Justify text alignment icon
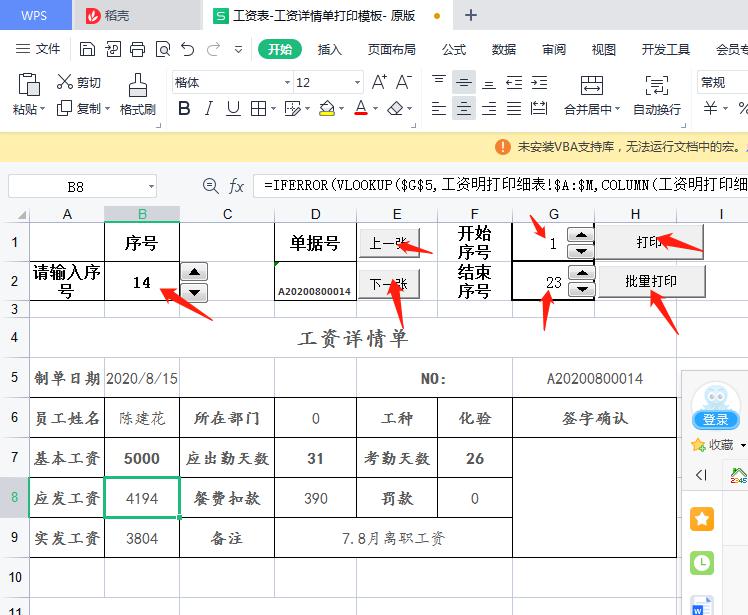 tap(514, 109)
